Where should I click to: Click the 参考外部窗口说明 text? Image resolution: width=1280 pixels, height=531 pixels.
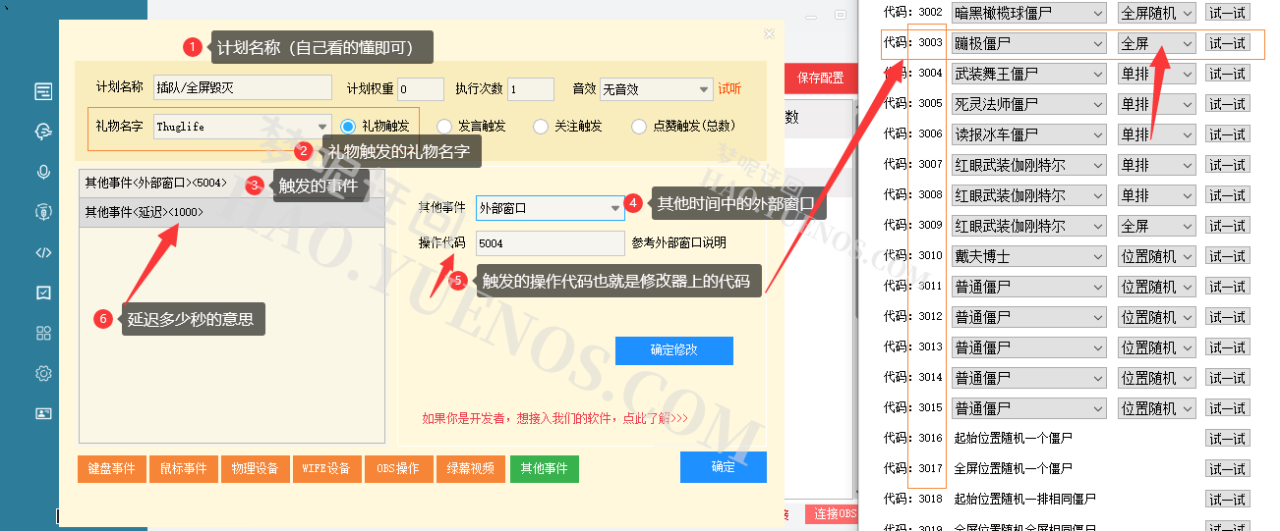point(678,243)
